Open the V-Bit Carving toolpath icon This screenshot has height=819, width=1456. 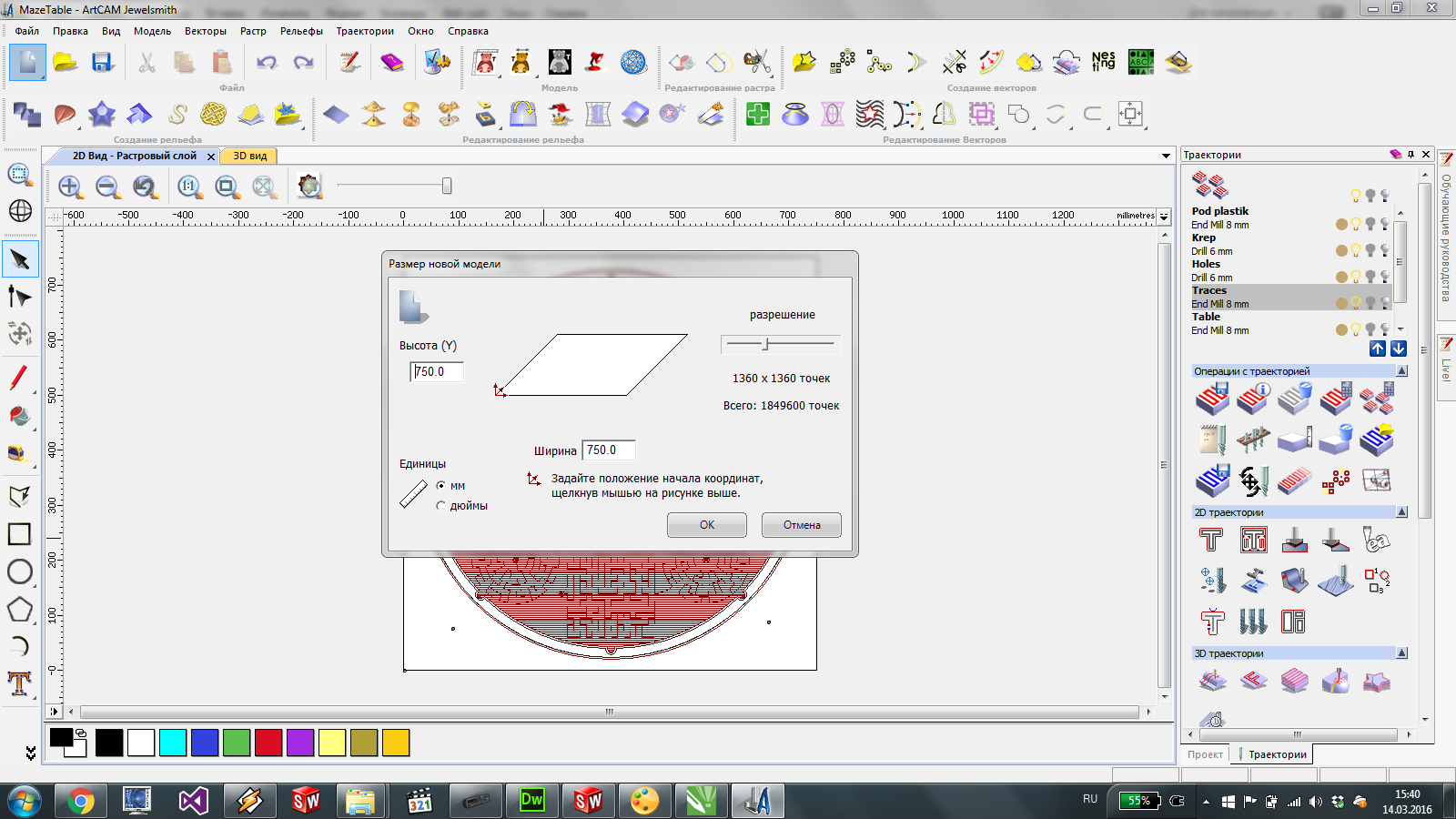click(1294, 541)
